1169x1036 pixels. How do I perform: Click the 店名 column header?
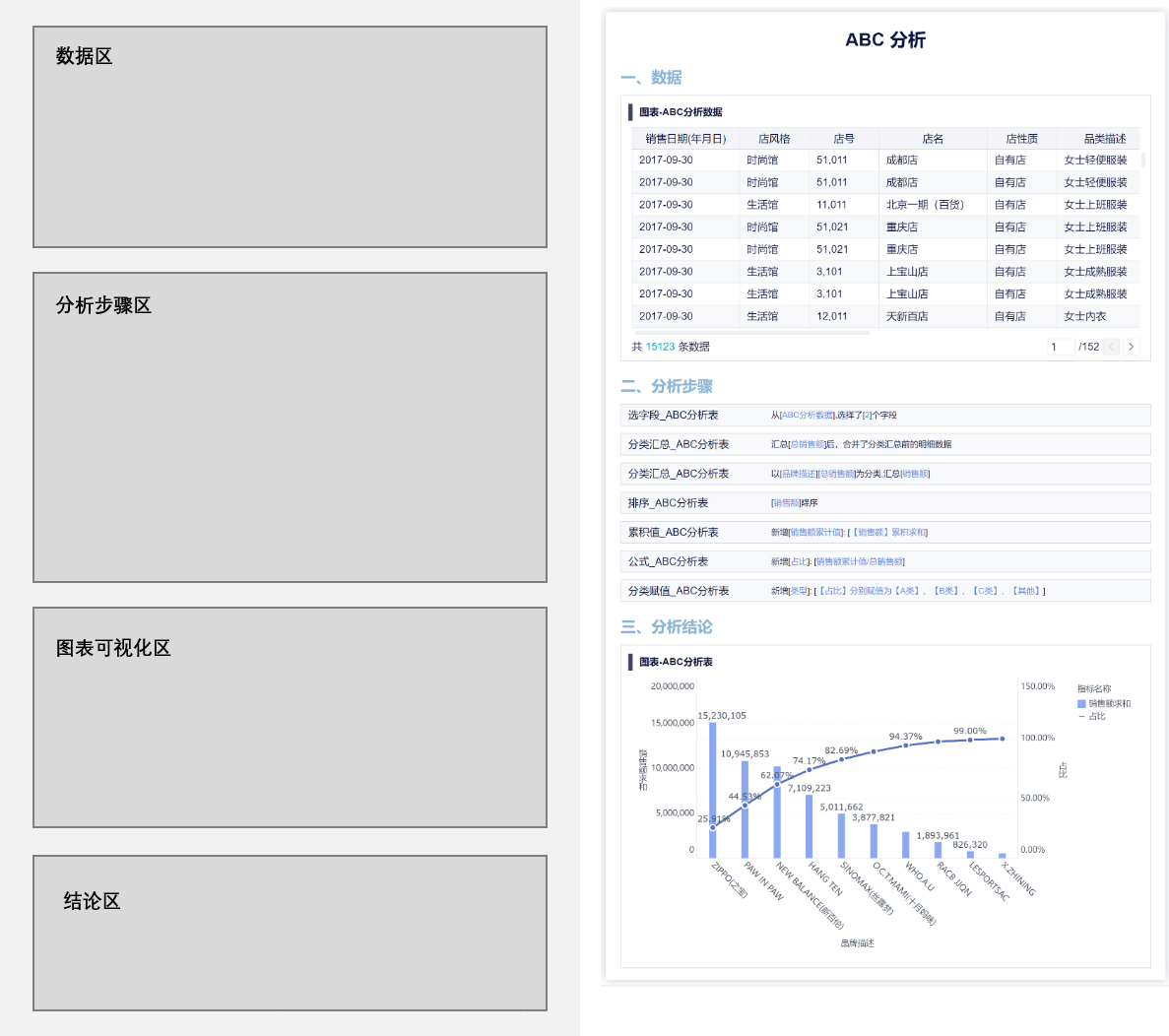(933, 139)
